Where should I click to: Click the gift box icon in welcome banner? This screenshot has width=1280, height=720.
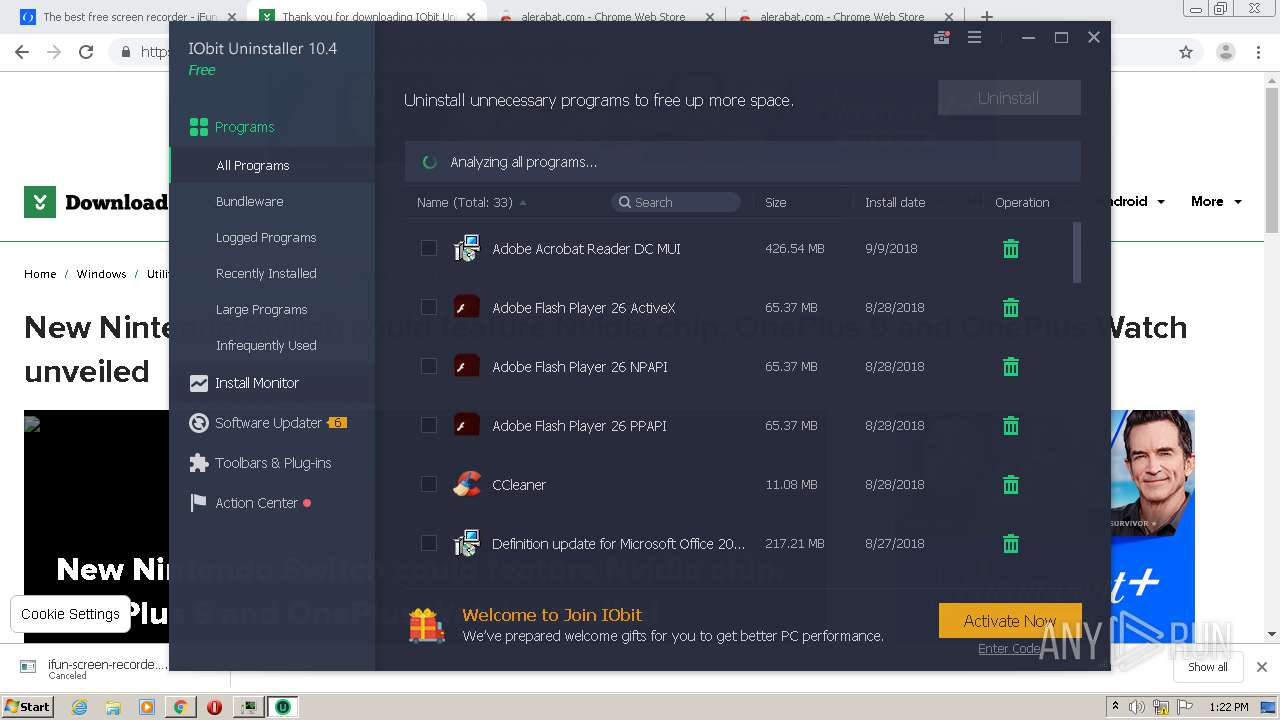pyautogui.click(x=427, y=625)
